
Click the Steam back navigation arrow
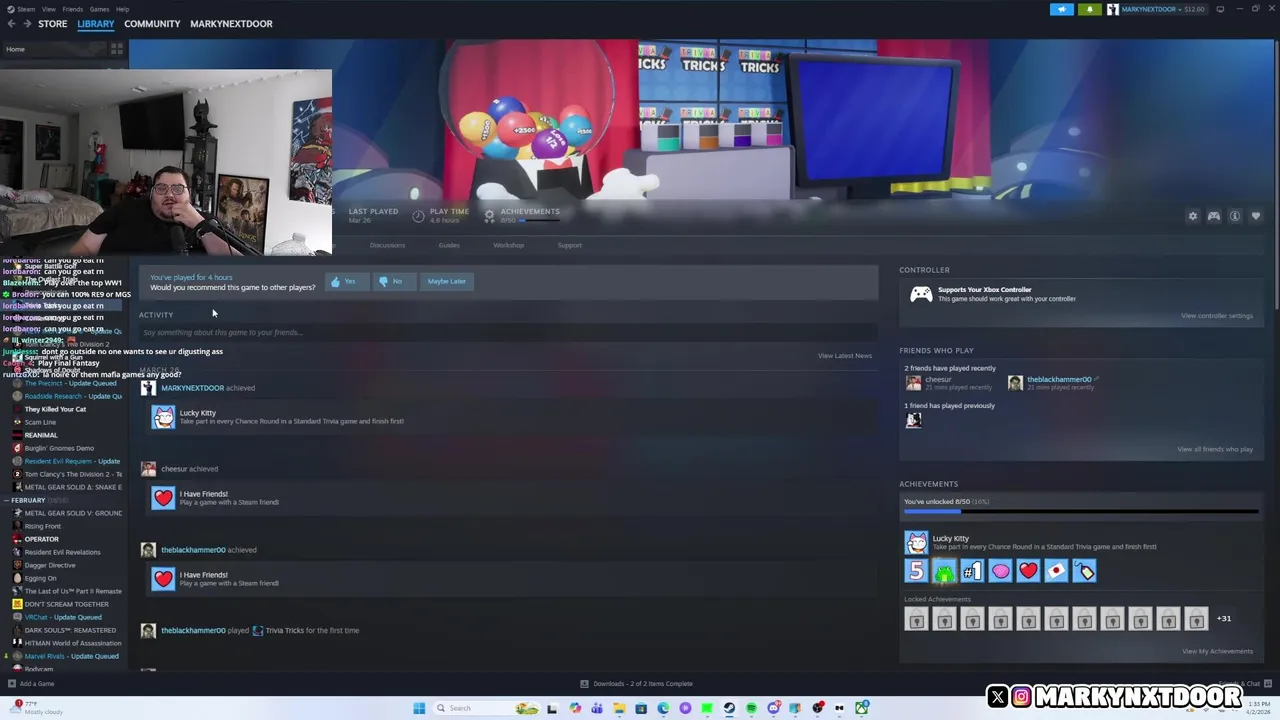(11, 24)
